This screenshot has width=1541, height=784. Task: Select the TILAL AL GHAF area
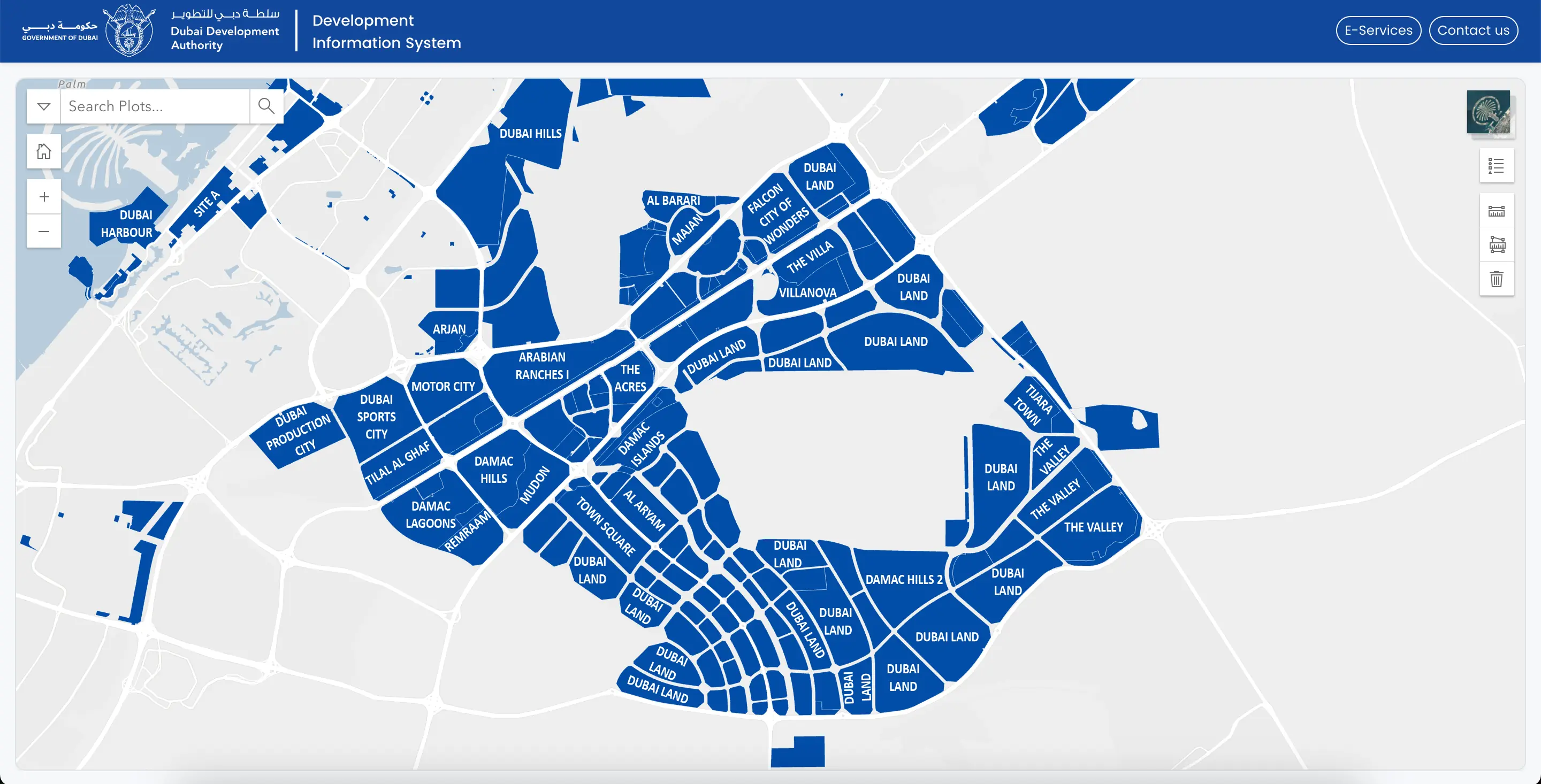(398, 463)
